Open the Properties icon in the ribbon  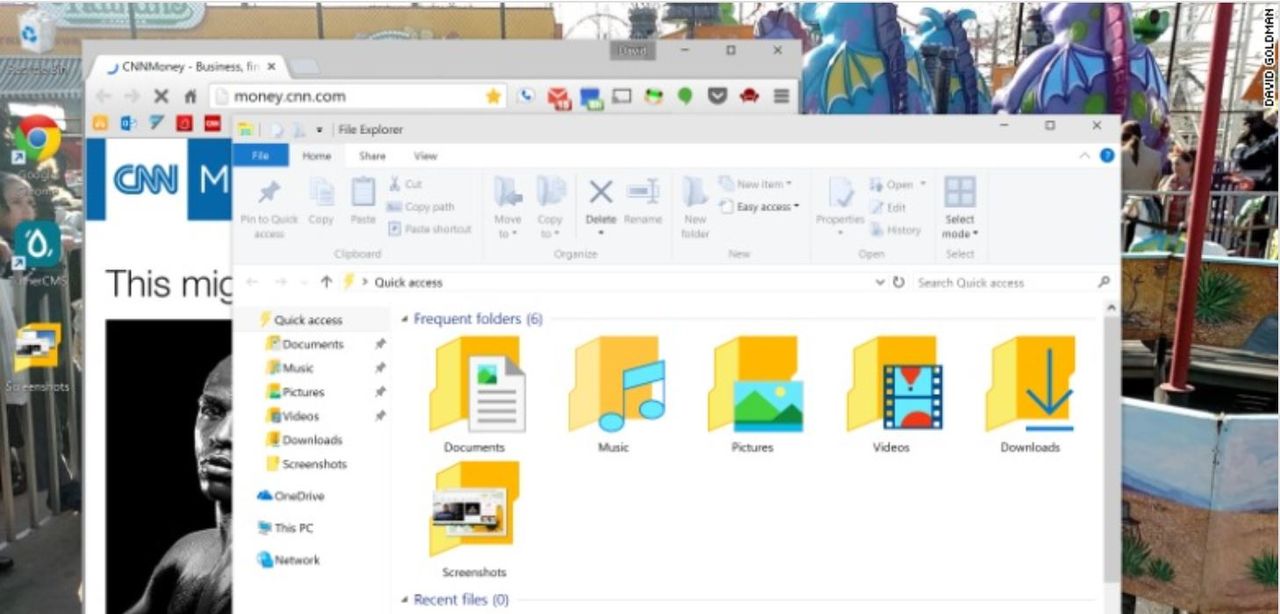(840, 194)
